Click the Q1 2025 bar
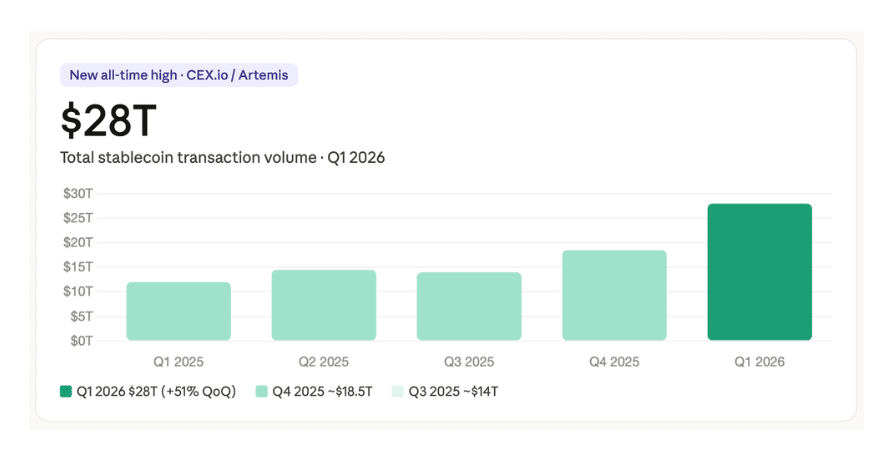886x460 pixels. 179,311
